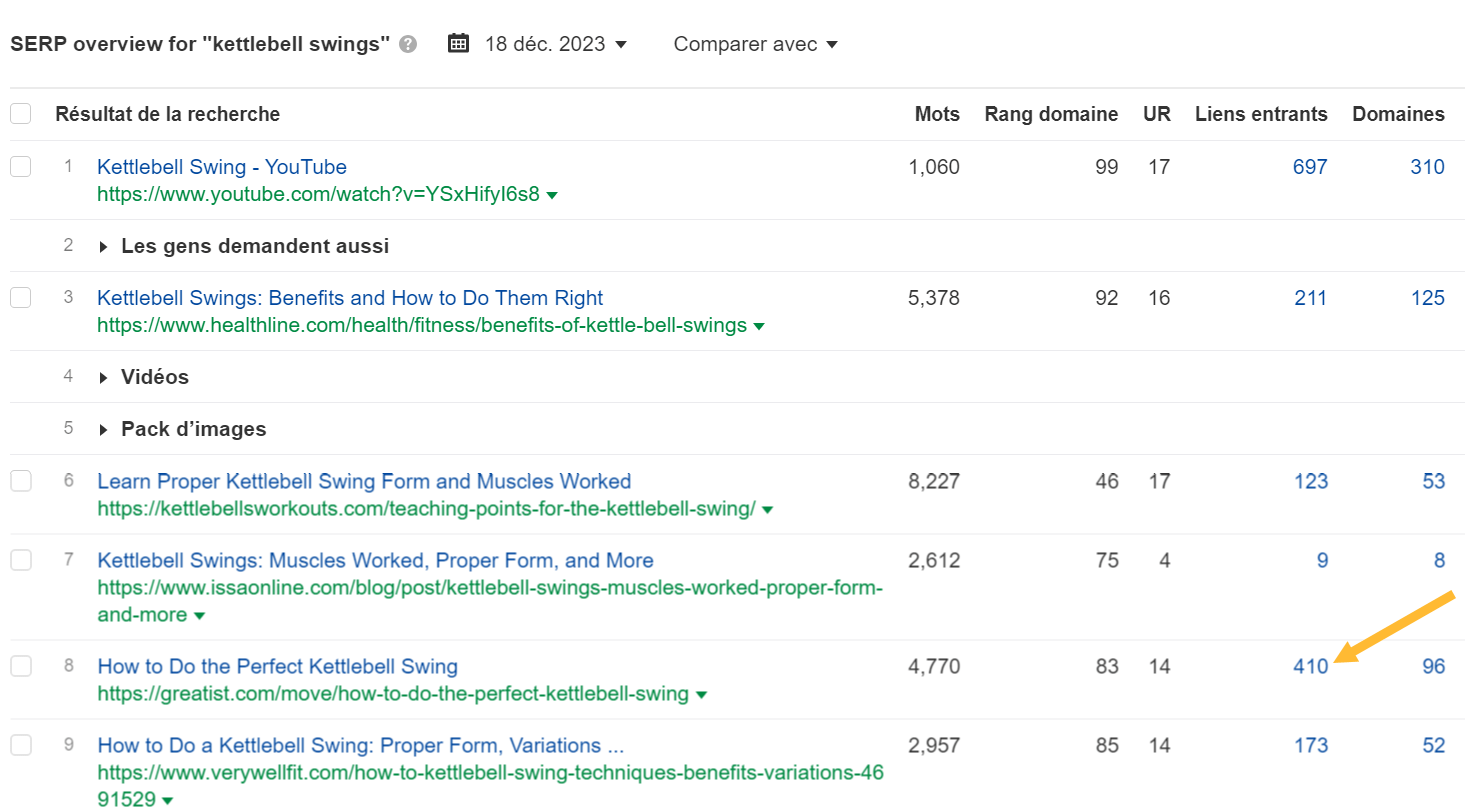
Task: Open the Healthline kettlebell swings article link
Action: click(349, 297)
